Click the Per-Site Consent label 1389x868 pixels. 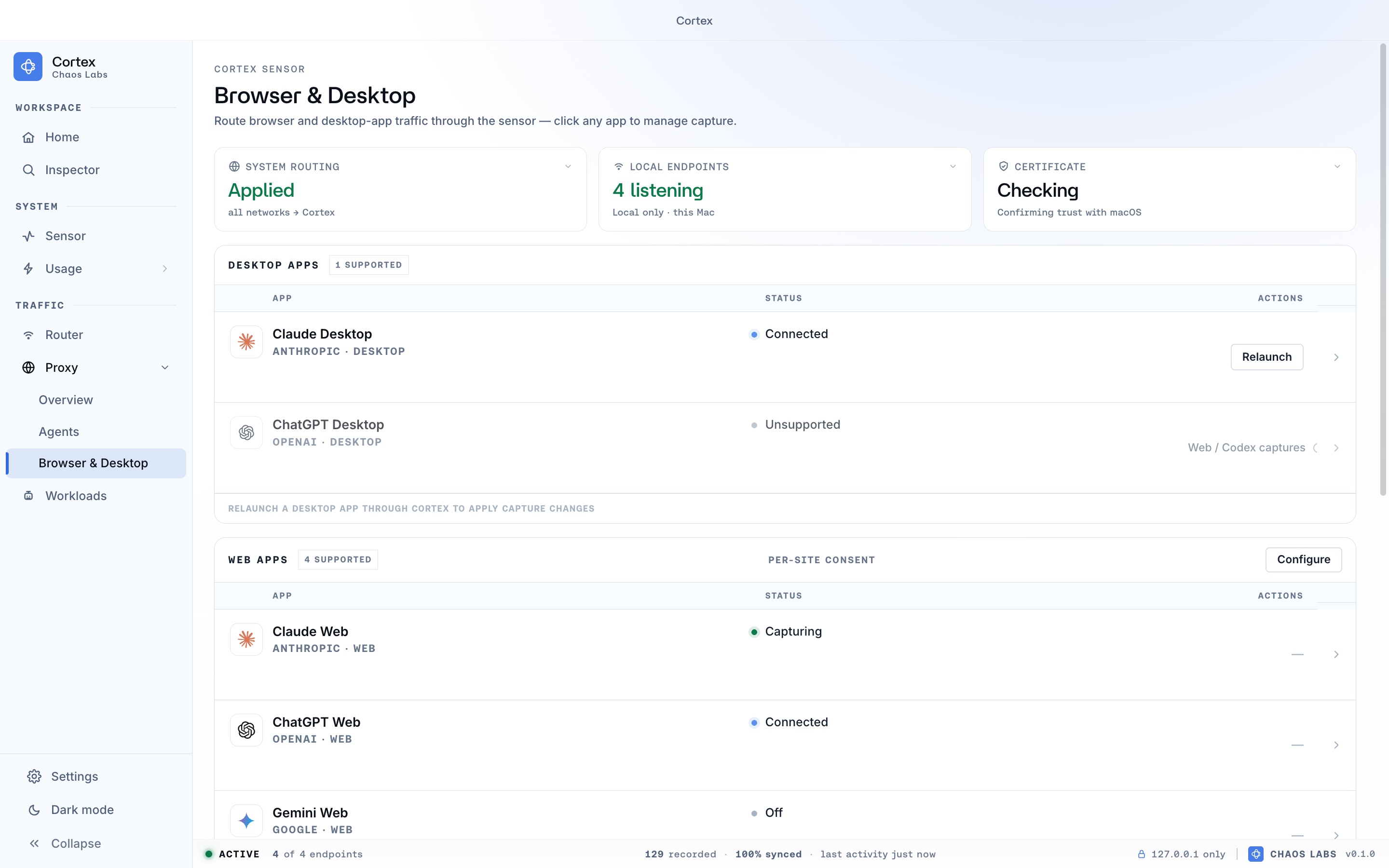pos(821,560)
